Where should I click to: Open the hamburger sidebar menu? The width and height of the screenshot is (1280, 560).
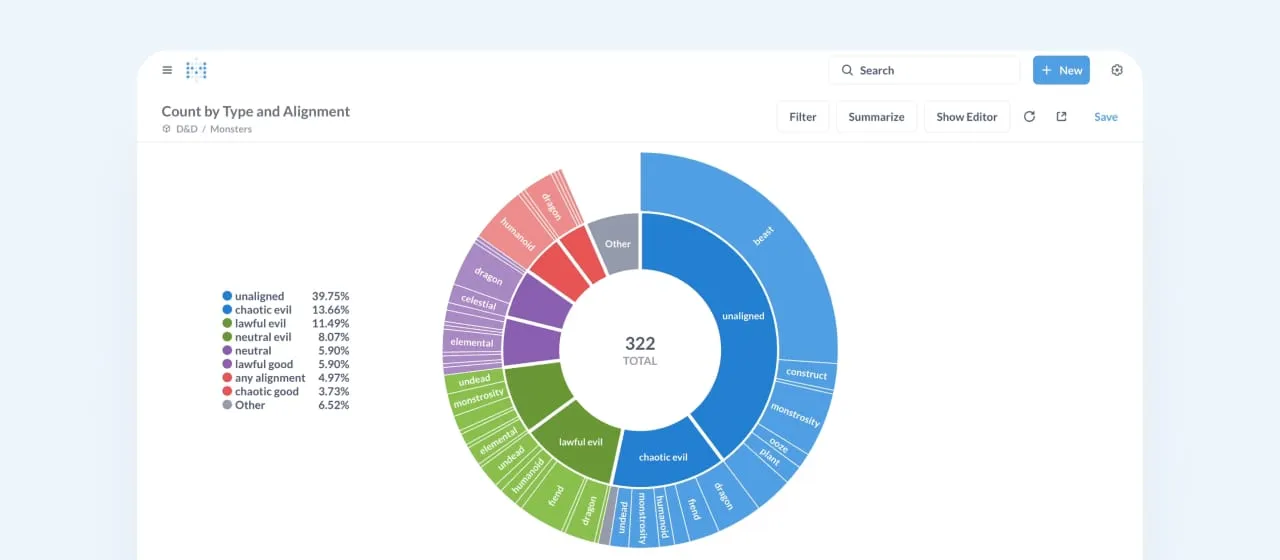[167, 70]
